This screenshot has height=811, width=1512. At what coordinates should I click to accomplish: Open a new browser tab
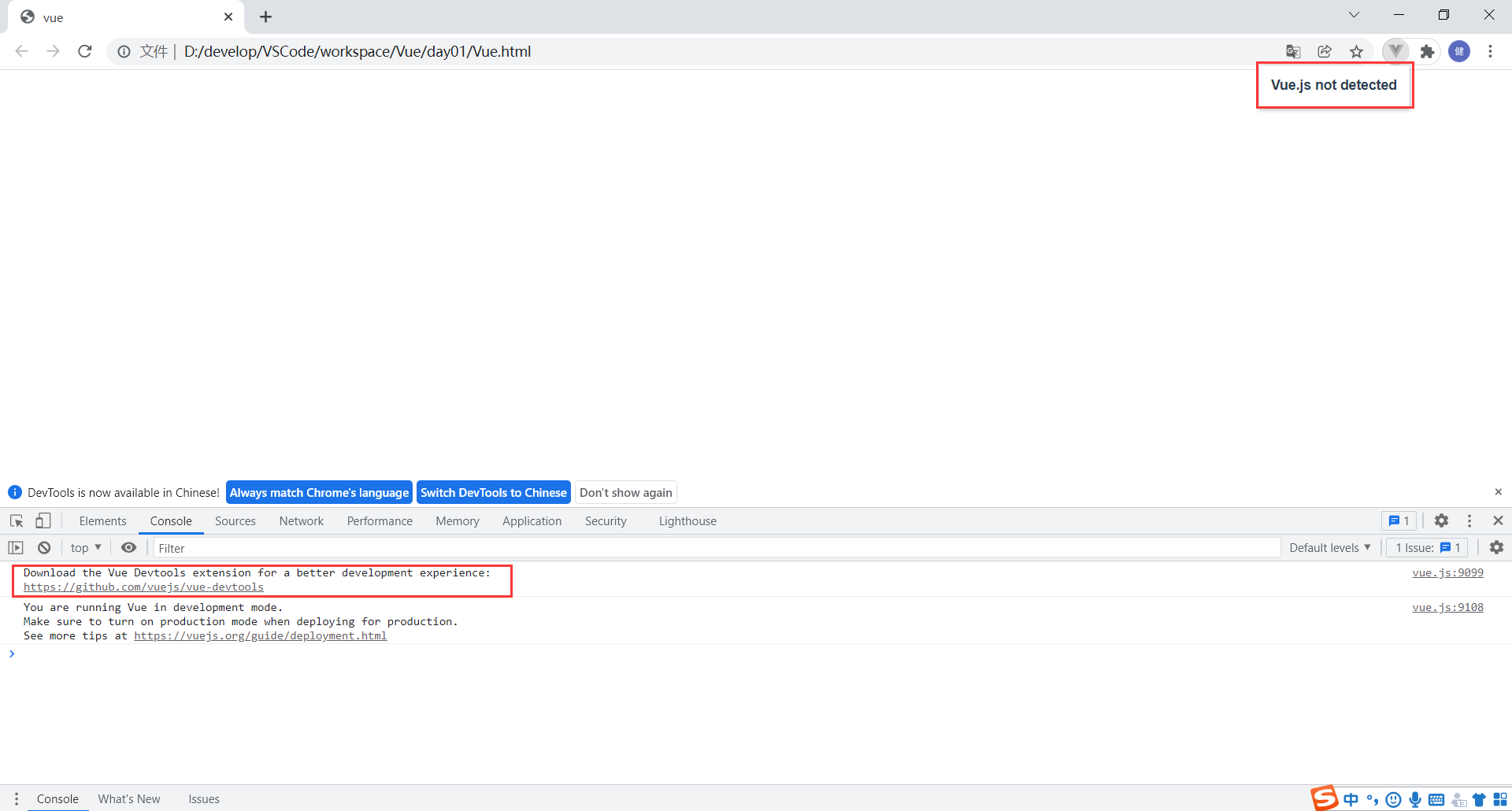266,17
